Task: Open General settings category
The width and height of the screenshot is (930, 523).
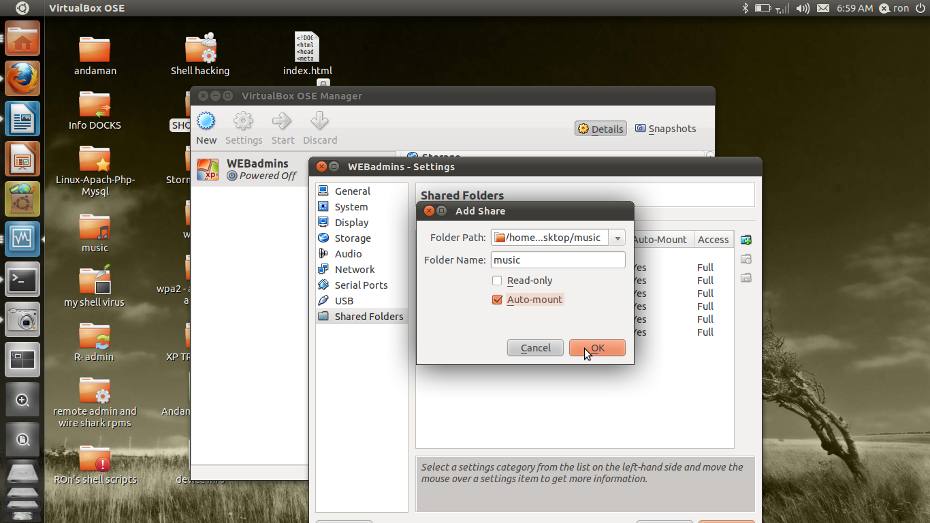Action: [352, 191]
